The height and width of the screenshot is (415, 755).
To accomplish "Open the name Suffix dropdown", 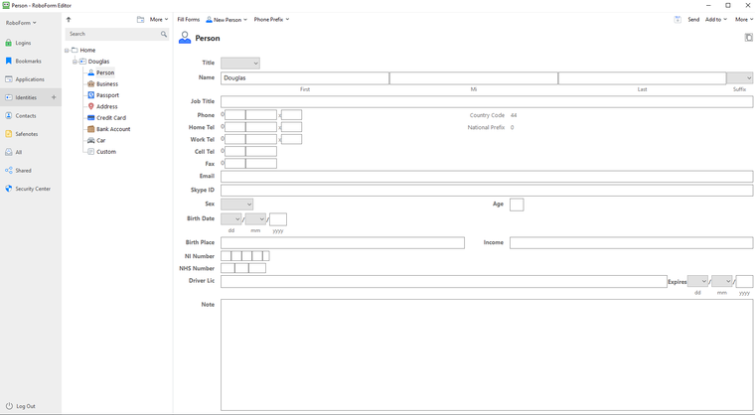I will point(740,78).
